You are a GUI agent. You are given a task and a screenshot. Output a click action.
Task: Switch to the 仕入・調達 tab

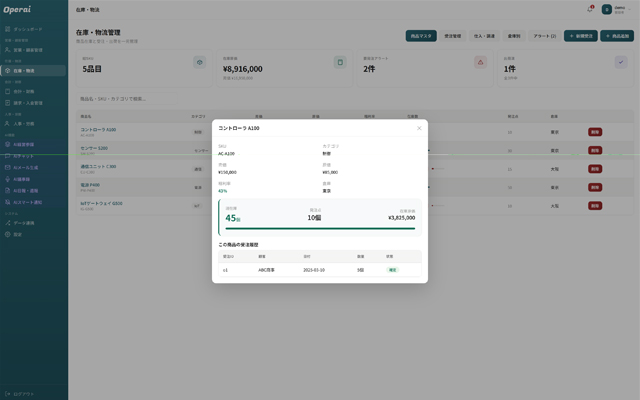[483, 36]
